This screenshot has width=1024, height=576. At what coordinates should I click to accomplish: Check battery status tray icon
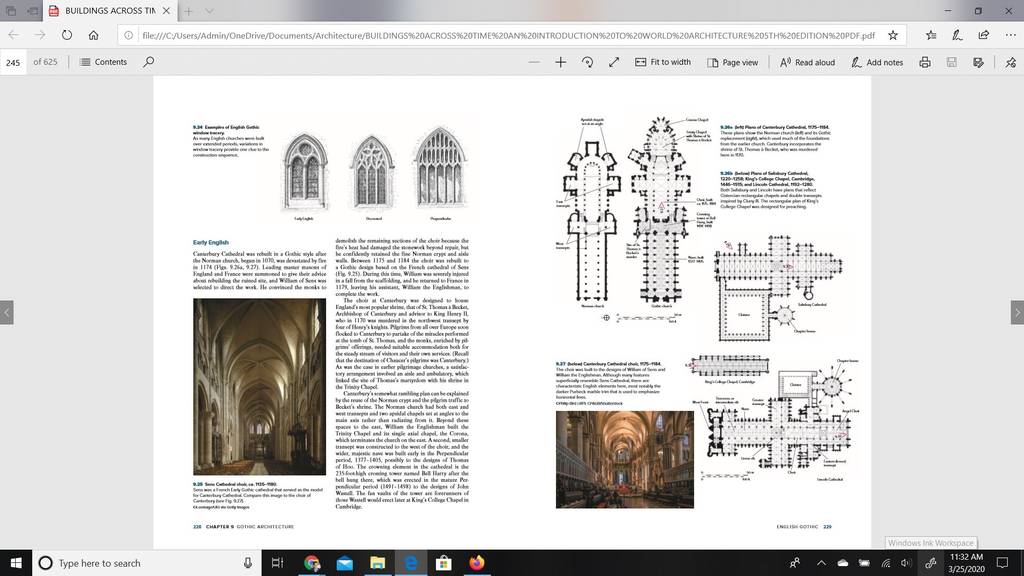864,563
